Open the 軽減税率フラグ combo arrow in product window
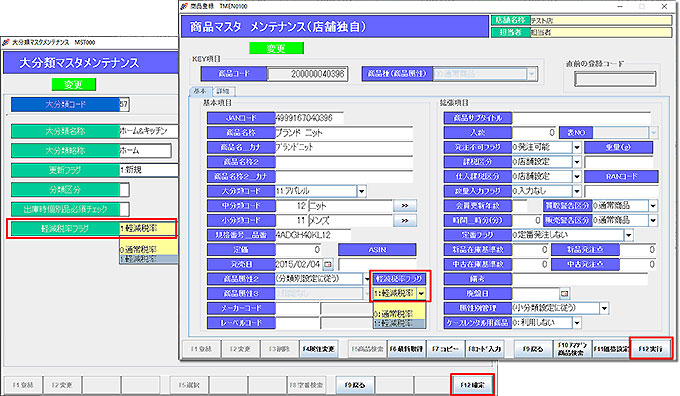 pyautogui.click(x=421, y=294)
